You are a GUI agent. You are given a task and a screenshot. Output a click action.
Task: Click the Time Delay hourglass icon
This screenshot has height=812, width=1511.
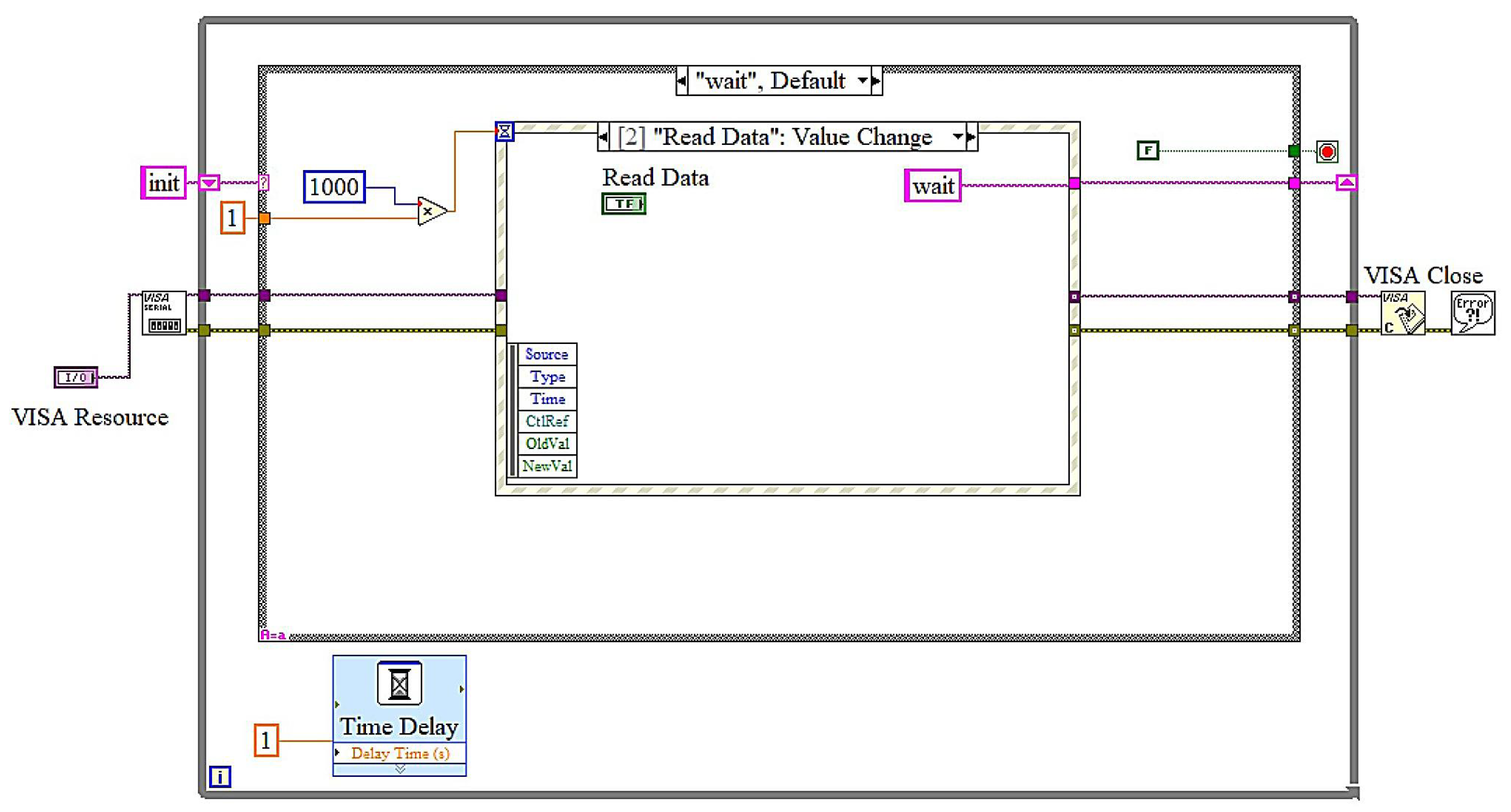(399, 683)
